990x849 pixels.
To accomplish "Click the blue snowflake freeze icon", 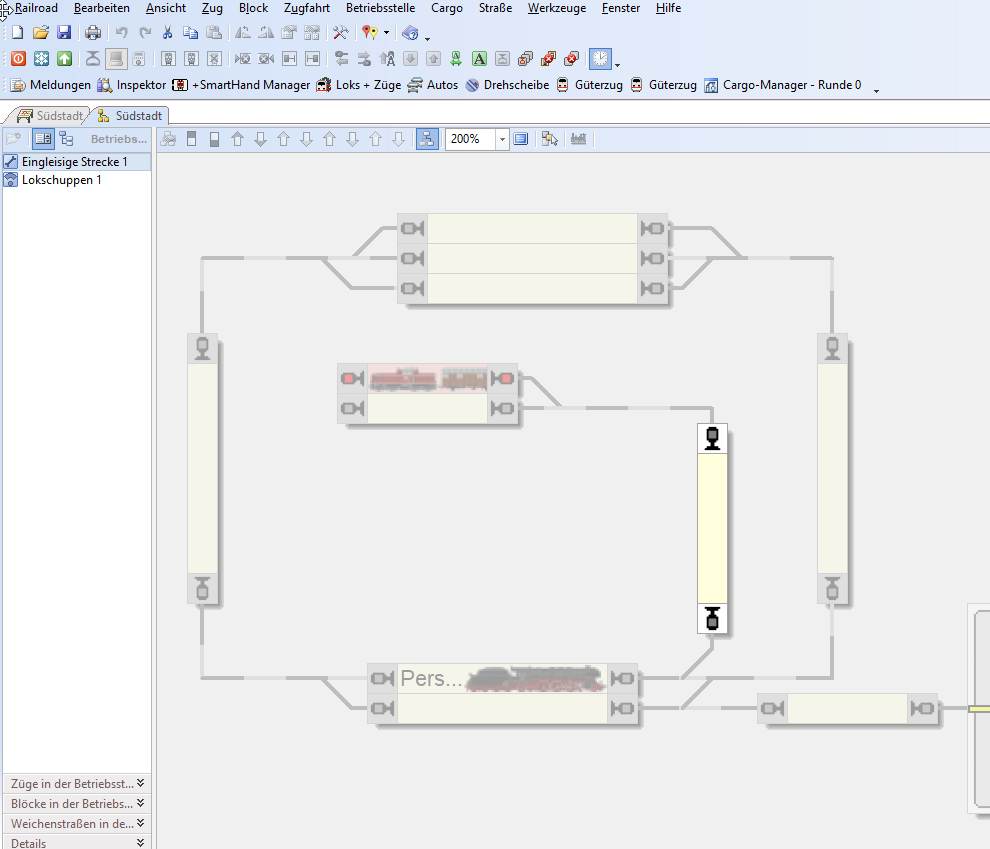I will tap(41, 59).
